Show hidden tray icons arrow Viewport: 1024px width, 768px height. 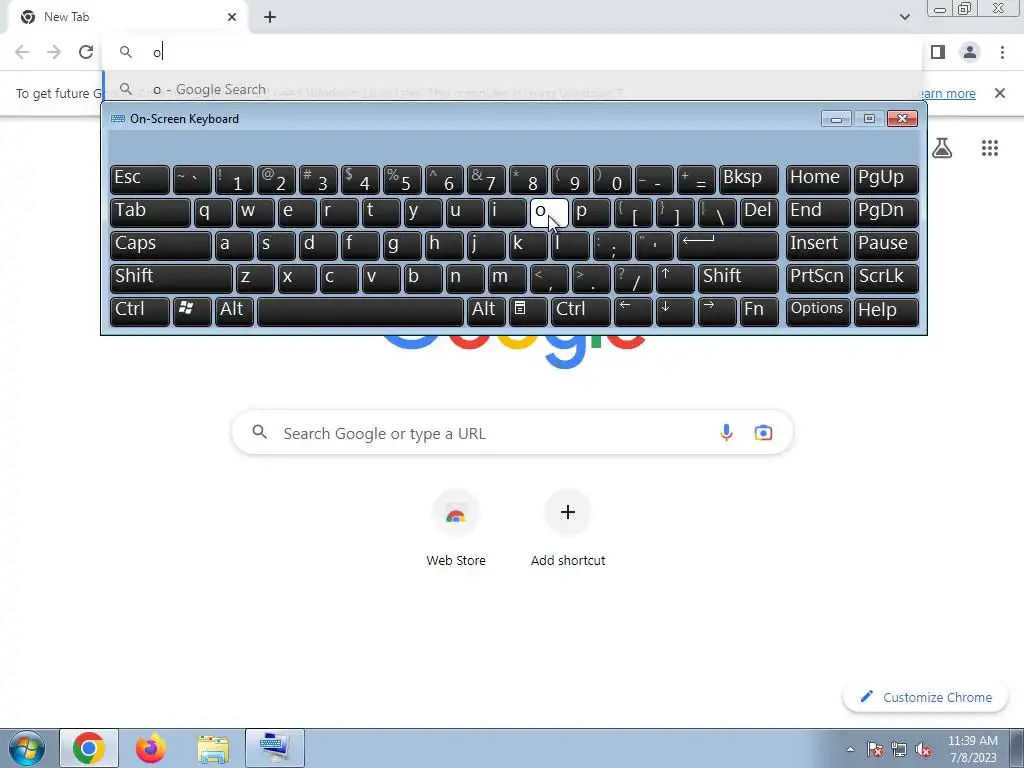click(x=850, y=749)
